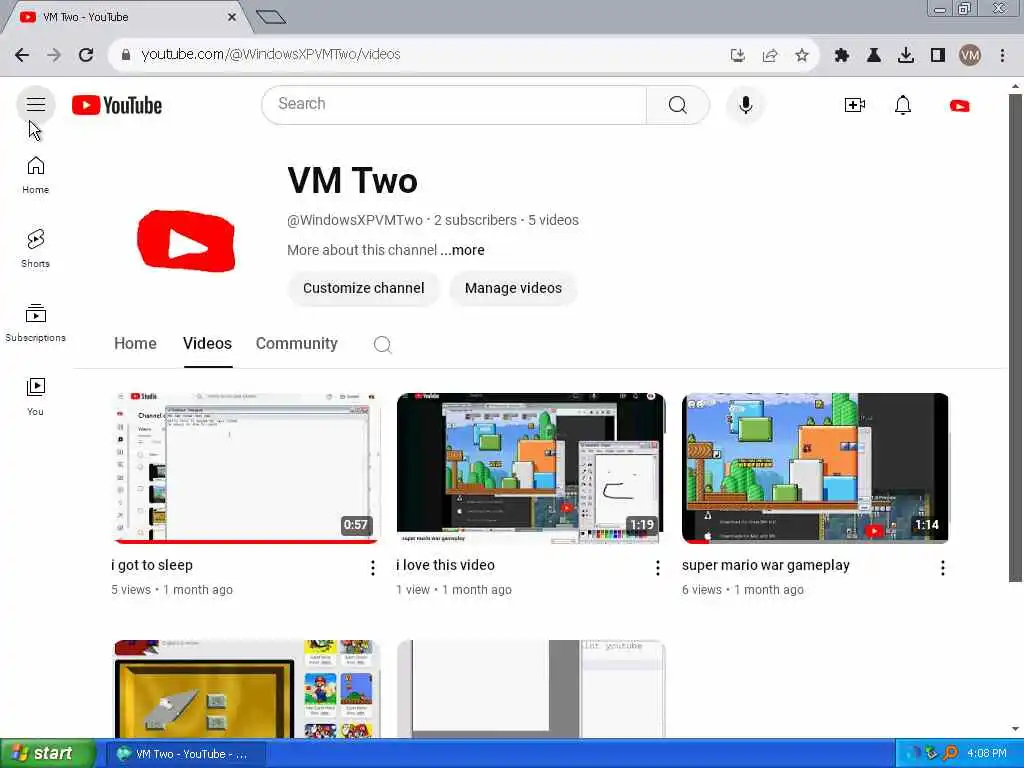Open the Create video camera icon

(854, 105)
